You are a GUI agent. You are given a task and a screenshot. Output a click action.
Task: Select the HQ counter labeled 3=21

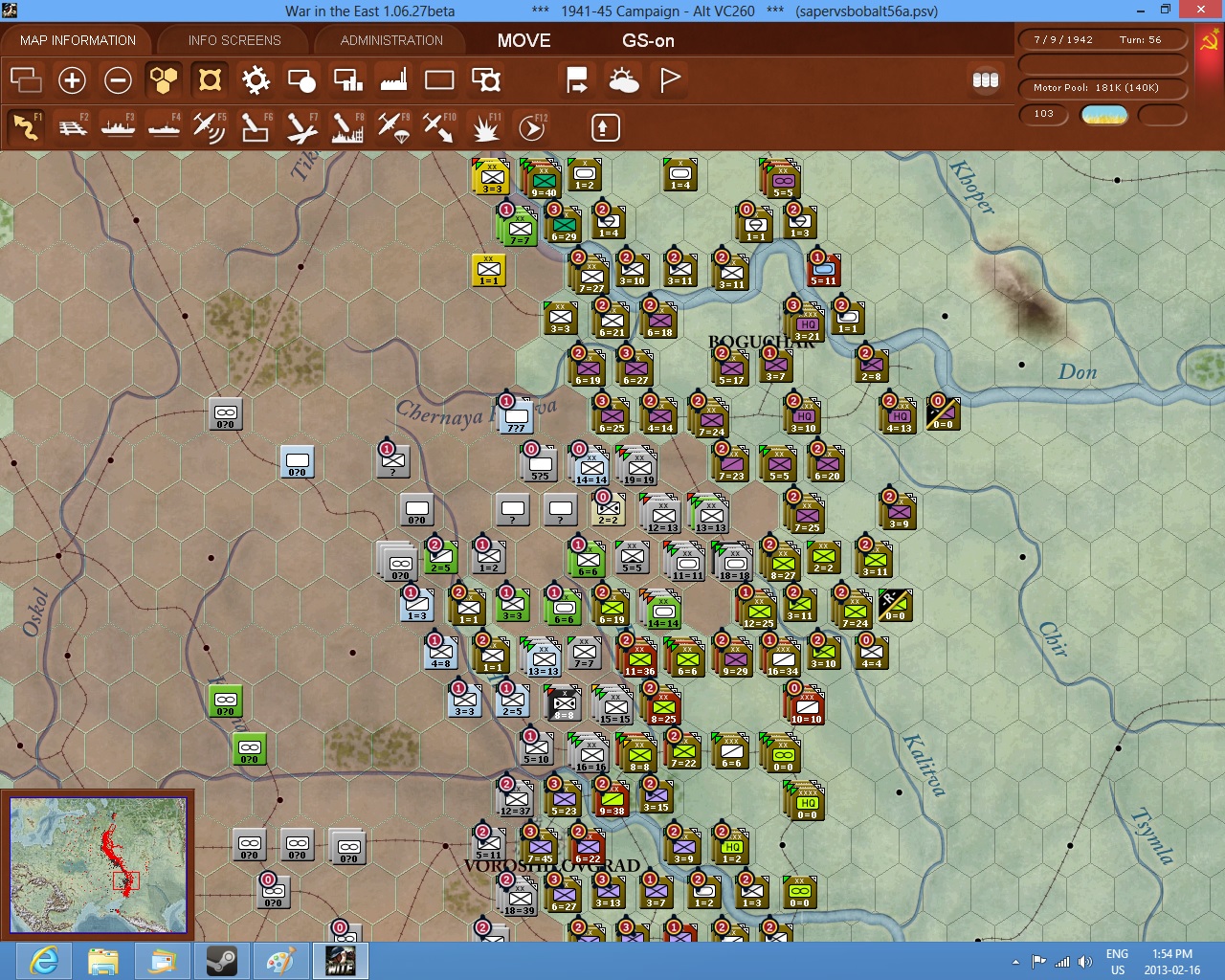pos(807,322)
